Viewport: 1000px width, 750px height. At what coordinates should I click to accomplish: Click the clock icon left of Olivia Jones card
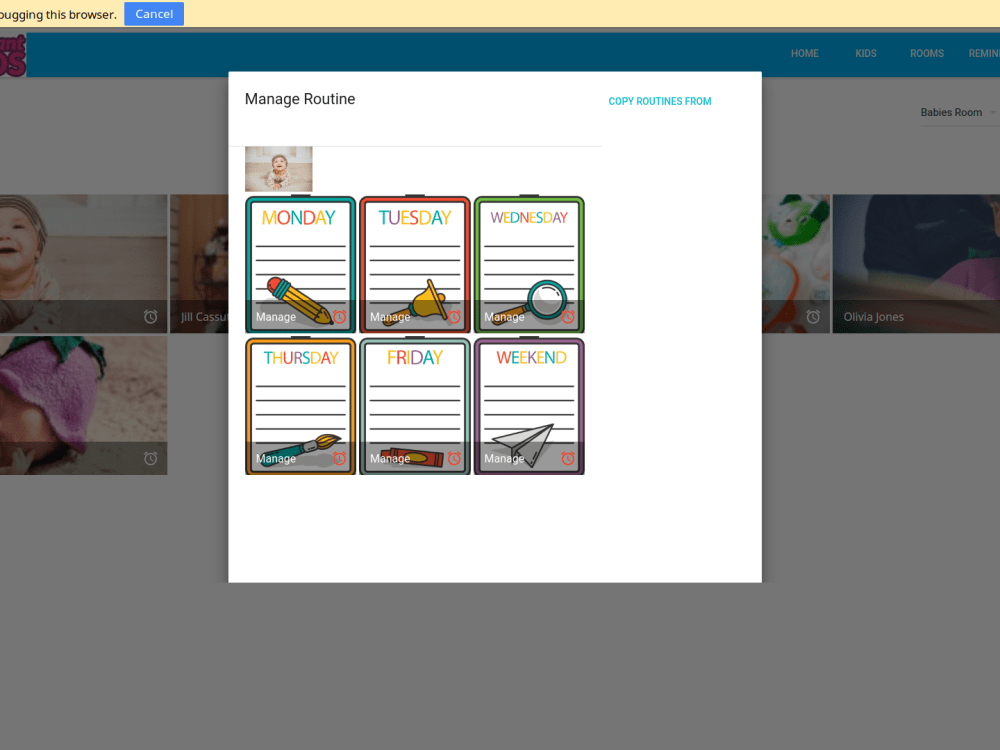(813, 317)
